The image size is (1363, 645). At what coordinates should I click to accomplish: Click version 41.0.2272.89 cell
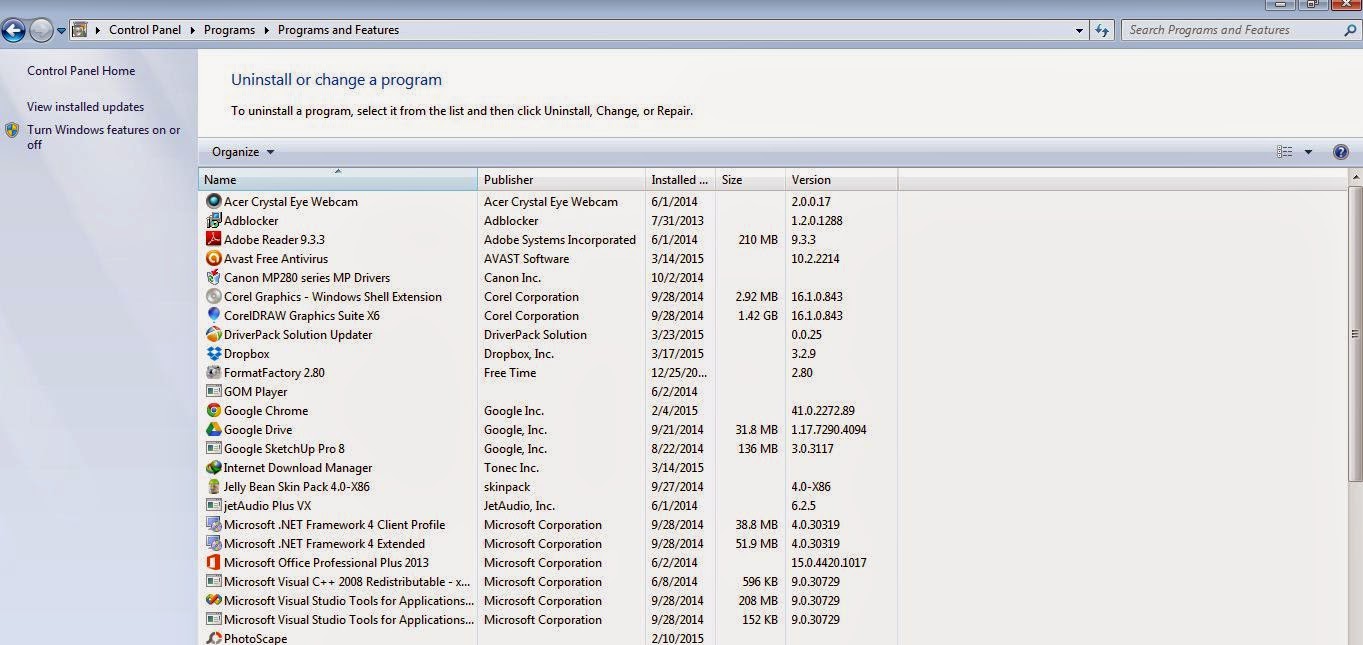pos(823,411)
